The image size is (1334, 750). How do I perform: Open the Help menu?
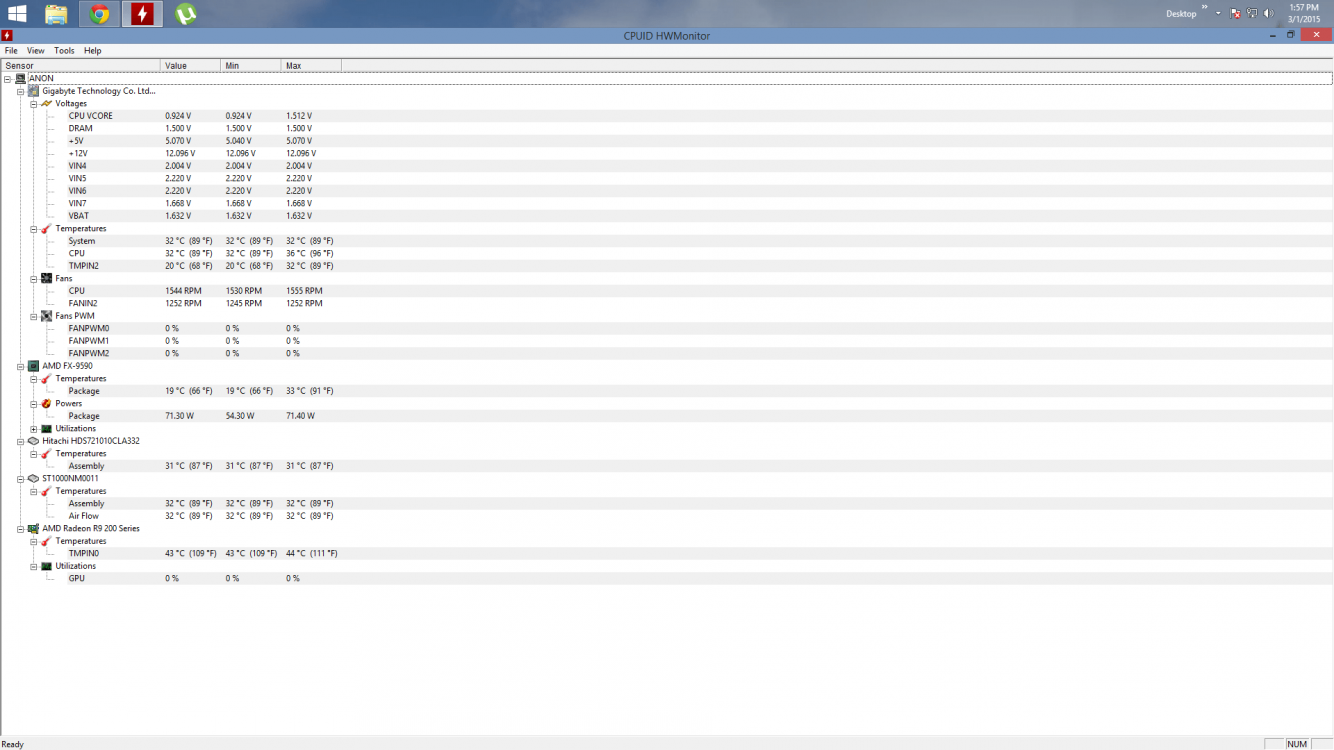(93, 50)
